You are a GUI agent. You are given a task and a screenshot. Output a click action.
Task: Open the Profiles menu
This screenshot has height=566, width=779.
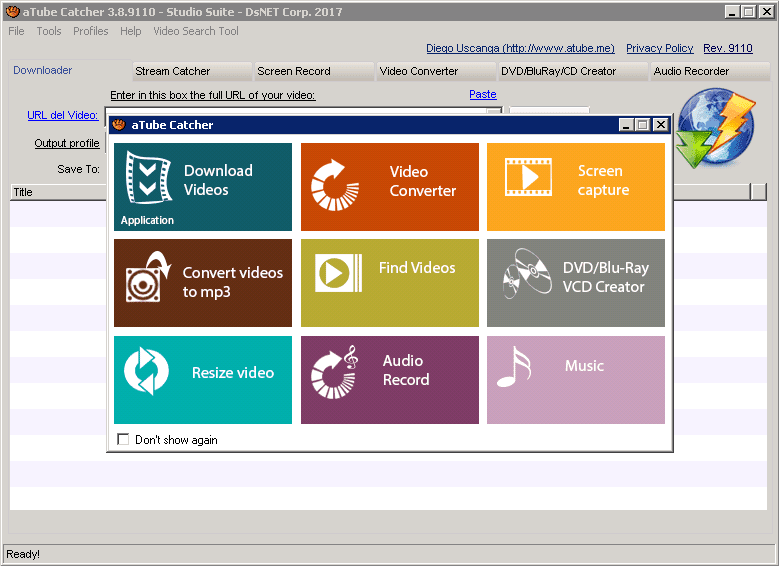pos(90,31)
